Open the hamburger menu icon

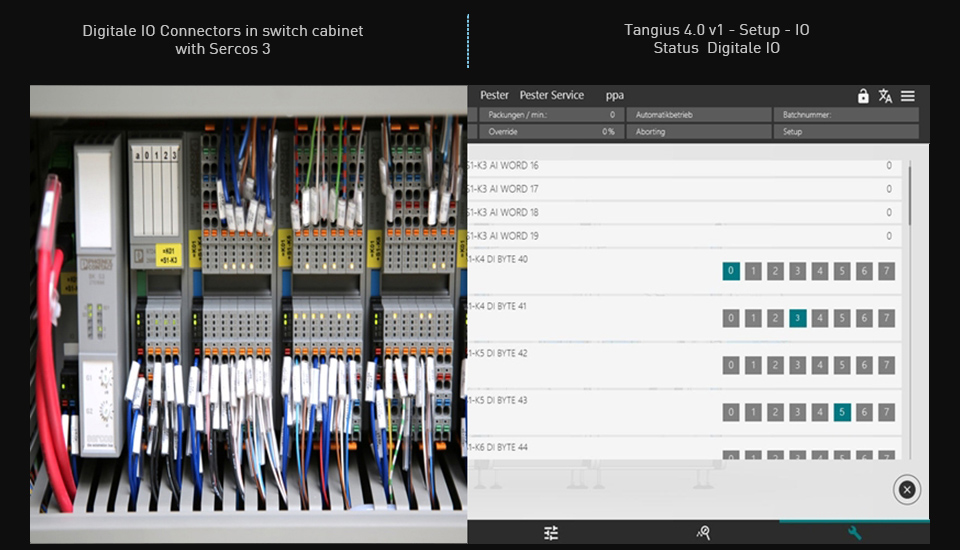(x=908, y=96)
